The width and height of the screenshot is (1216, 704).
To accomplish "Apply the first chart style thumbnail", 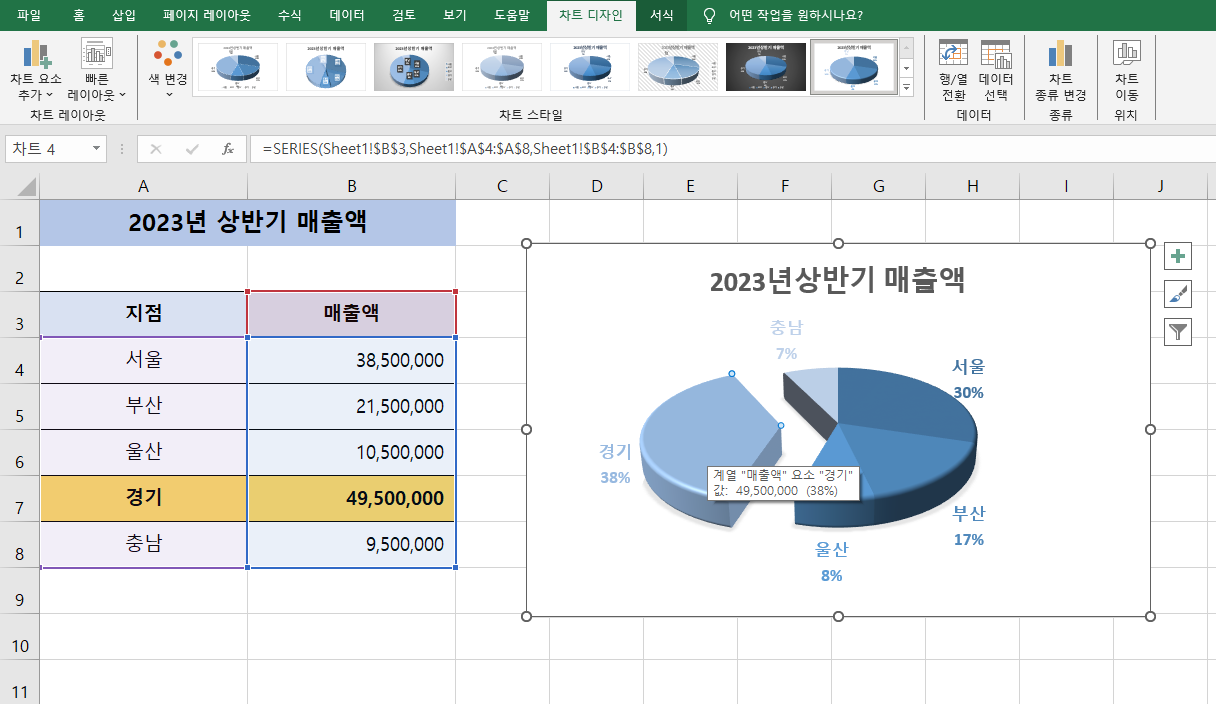I will coord(238,67).
